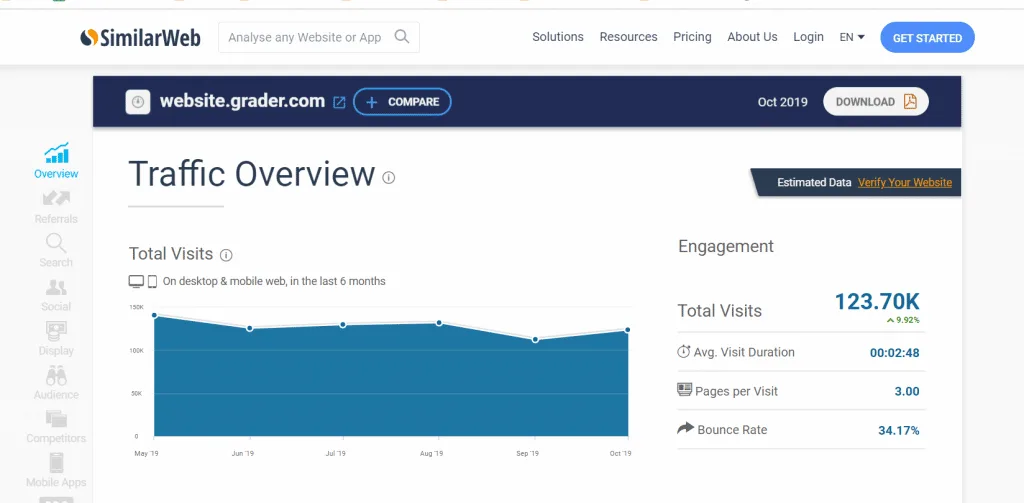Select the Social sidebar section
1024x503 pixels.
click(x=56, y=295)
